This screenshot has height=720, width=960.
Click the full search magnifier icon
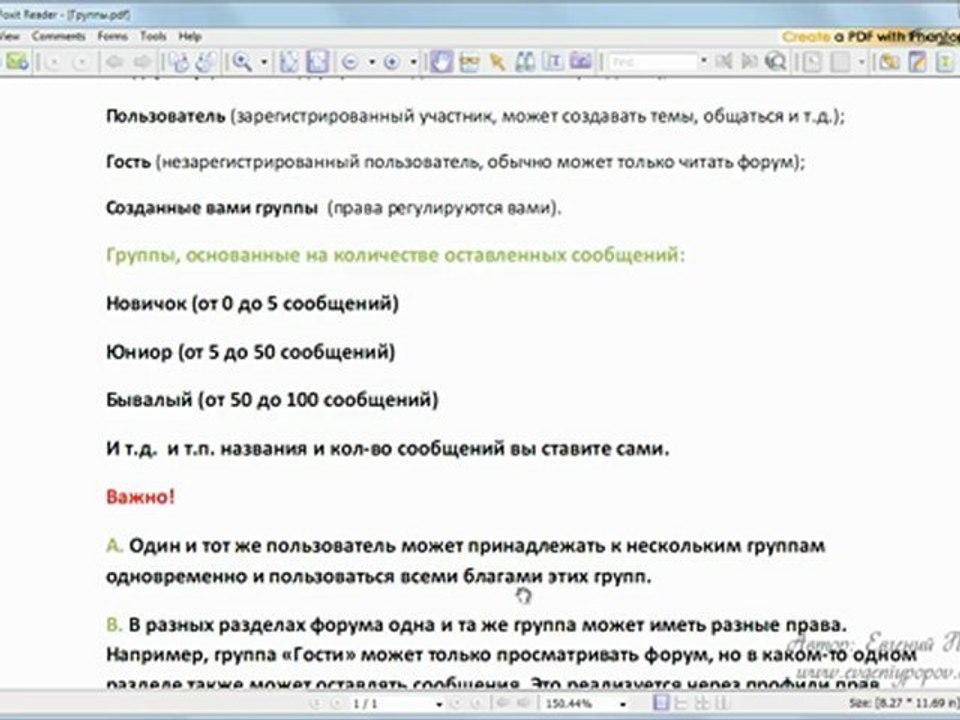pos(776,62)
